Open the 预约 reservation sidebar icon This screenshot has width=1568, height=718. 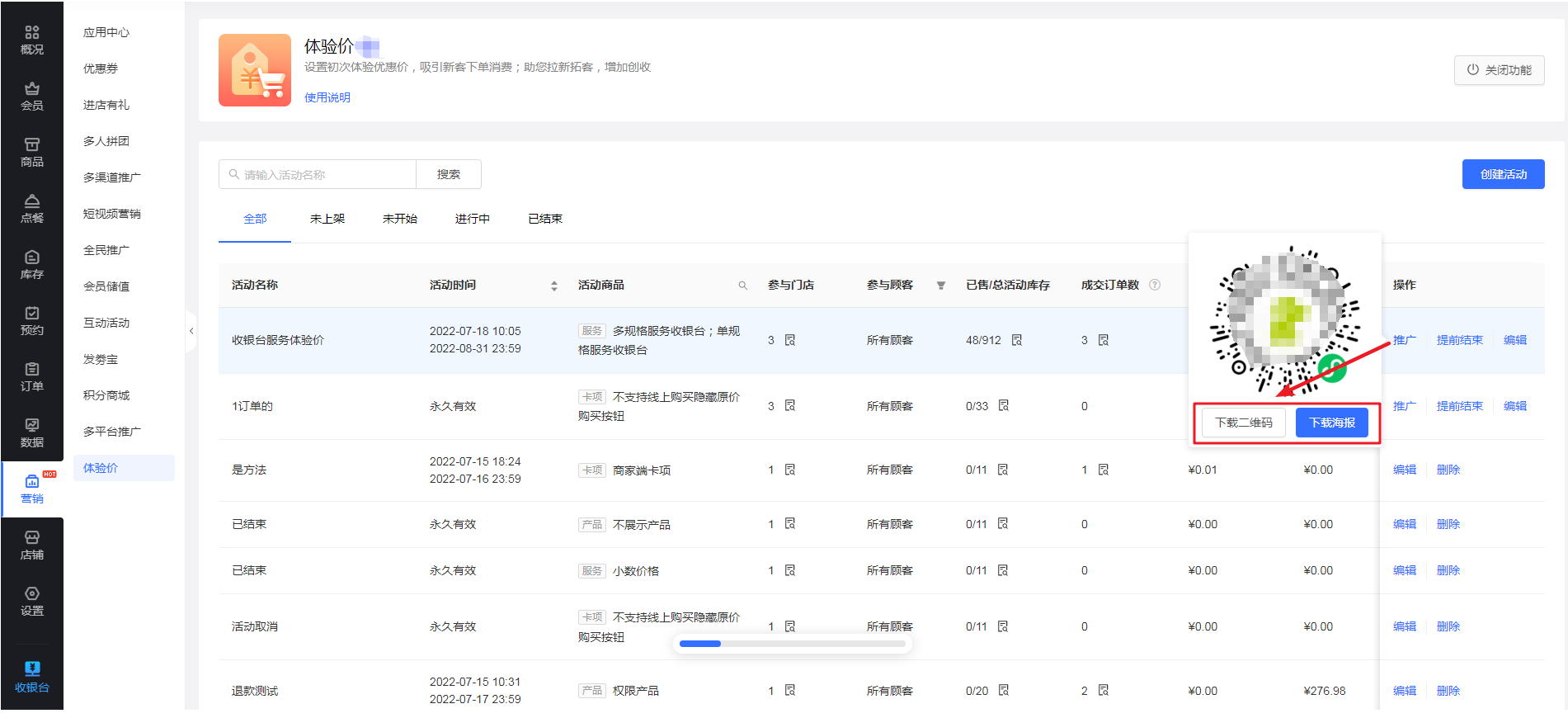click(32, 320)
